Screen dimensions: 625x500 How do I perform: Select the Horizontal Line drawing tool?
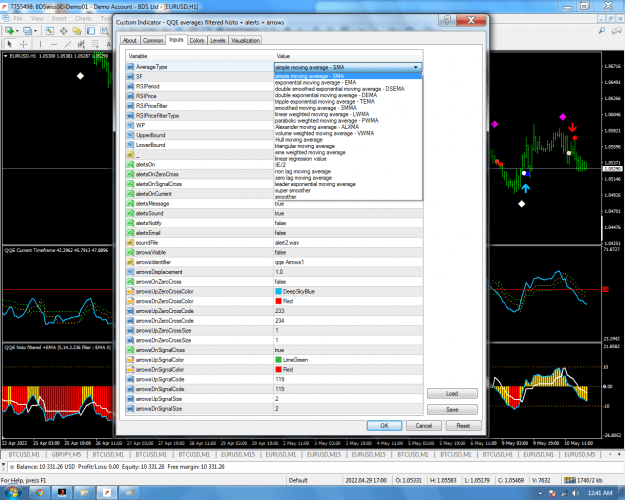click(x=54, y=44)
